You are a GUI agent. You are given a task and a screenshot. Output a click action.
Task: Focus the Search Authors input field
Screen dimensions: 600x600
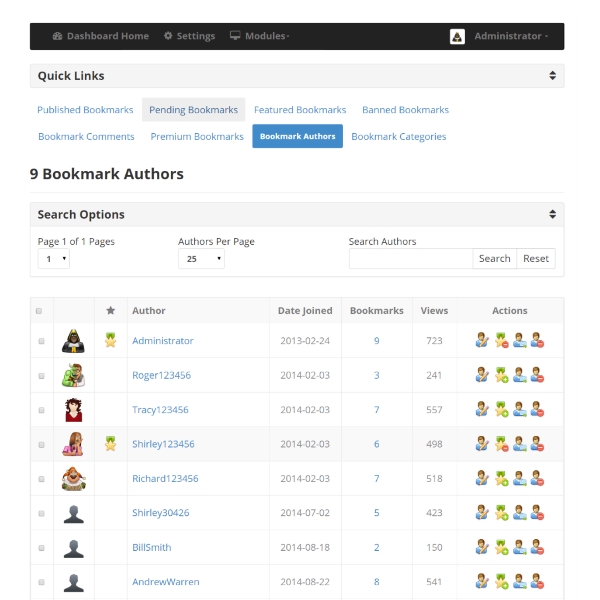point(411,259)
